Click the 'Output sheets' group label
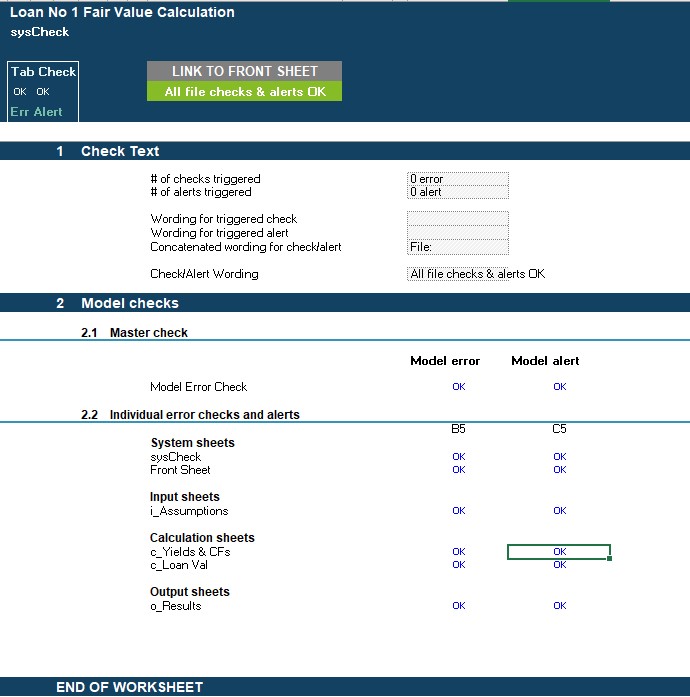 (x=190, y=592)
